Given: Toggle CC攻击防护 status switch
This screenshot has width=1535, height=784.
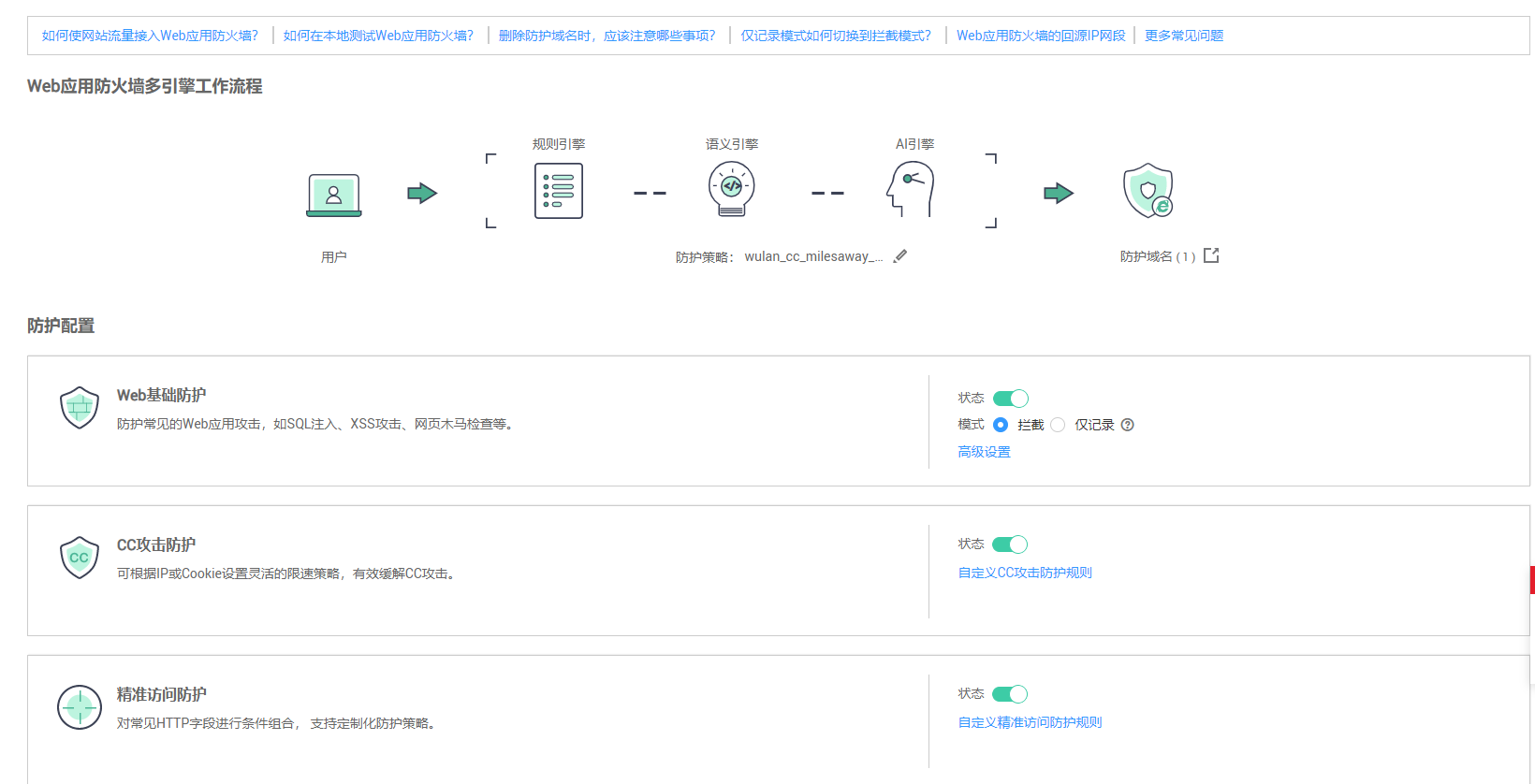Looking at the screenshot, I should [1011, 544].
